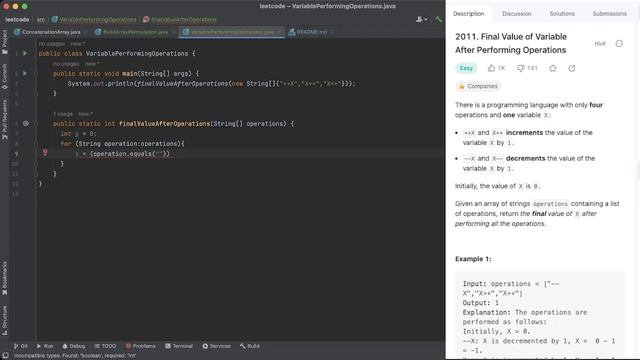Open the Bookmarks tool window
This screenshot has width=640, height=360.
pyautogui.click(x=4, y=278)
